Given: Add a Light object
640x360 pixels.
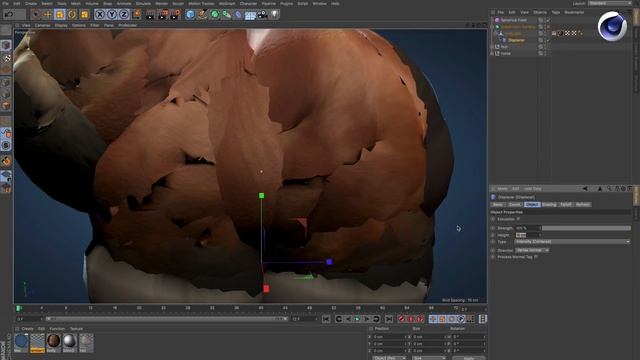Looking at the screenshot, I should click(275, 15).
